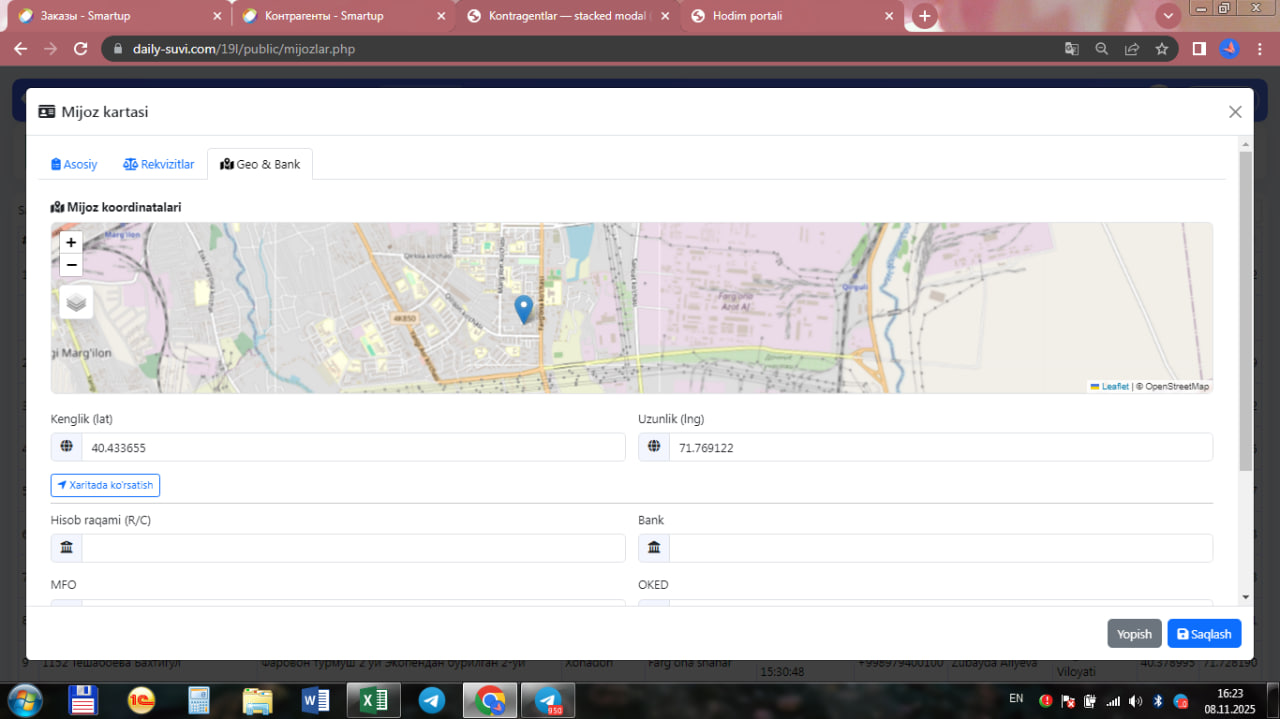Open Telegram from the taskbar
The height and width of the screenshot is (719, 1280).
432,700
